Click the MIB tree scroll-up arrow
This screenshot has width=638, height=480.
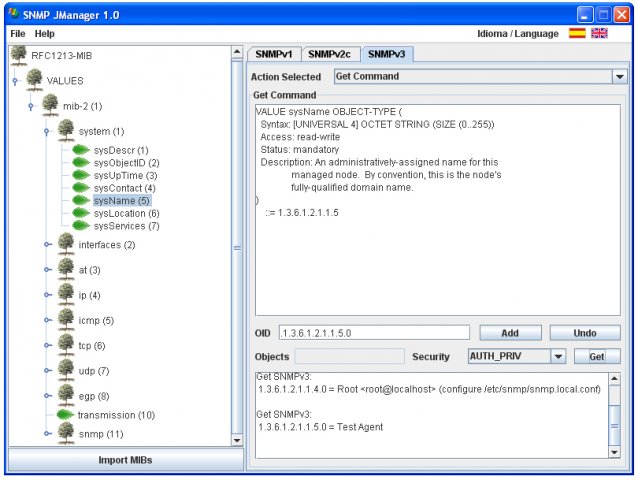coord(237,52)
